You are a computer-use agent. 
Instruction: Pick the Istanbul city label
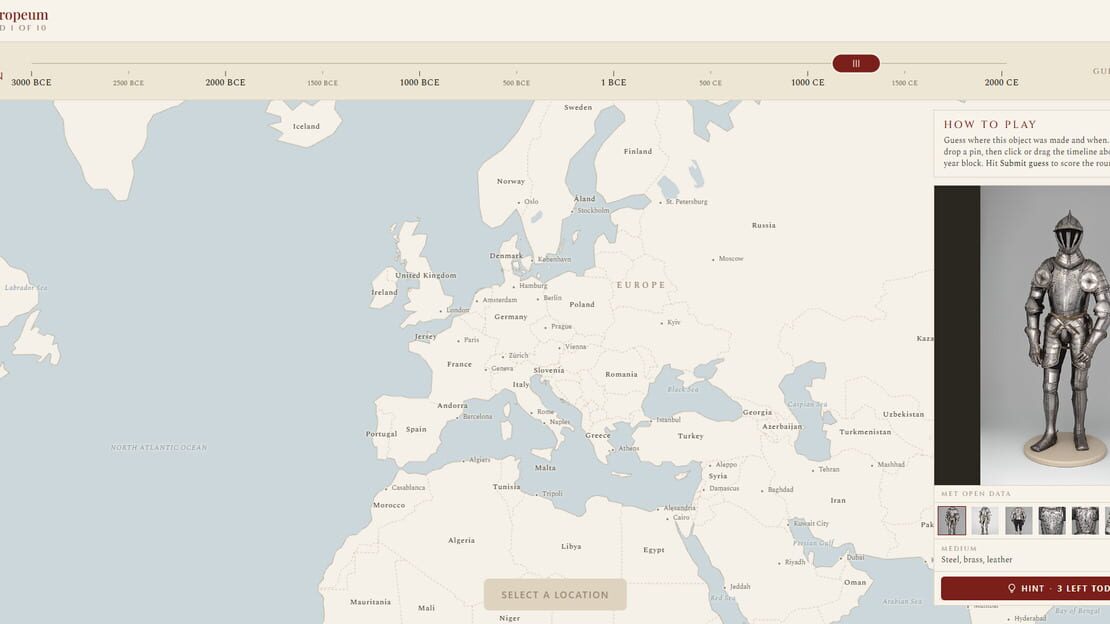click(668, 419)
